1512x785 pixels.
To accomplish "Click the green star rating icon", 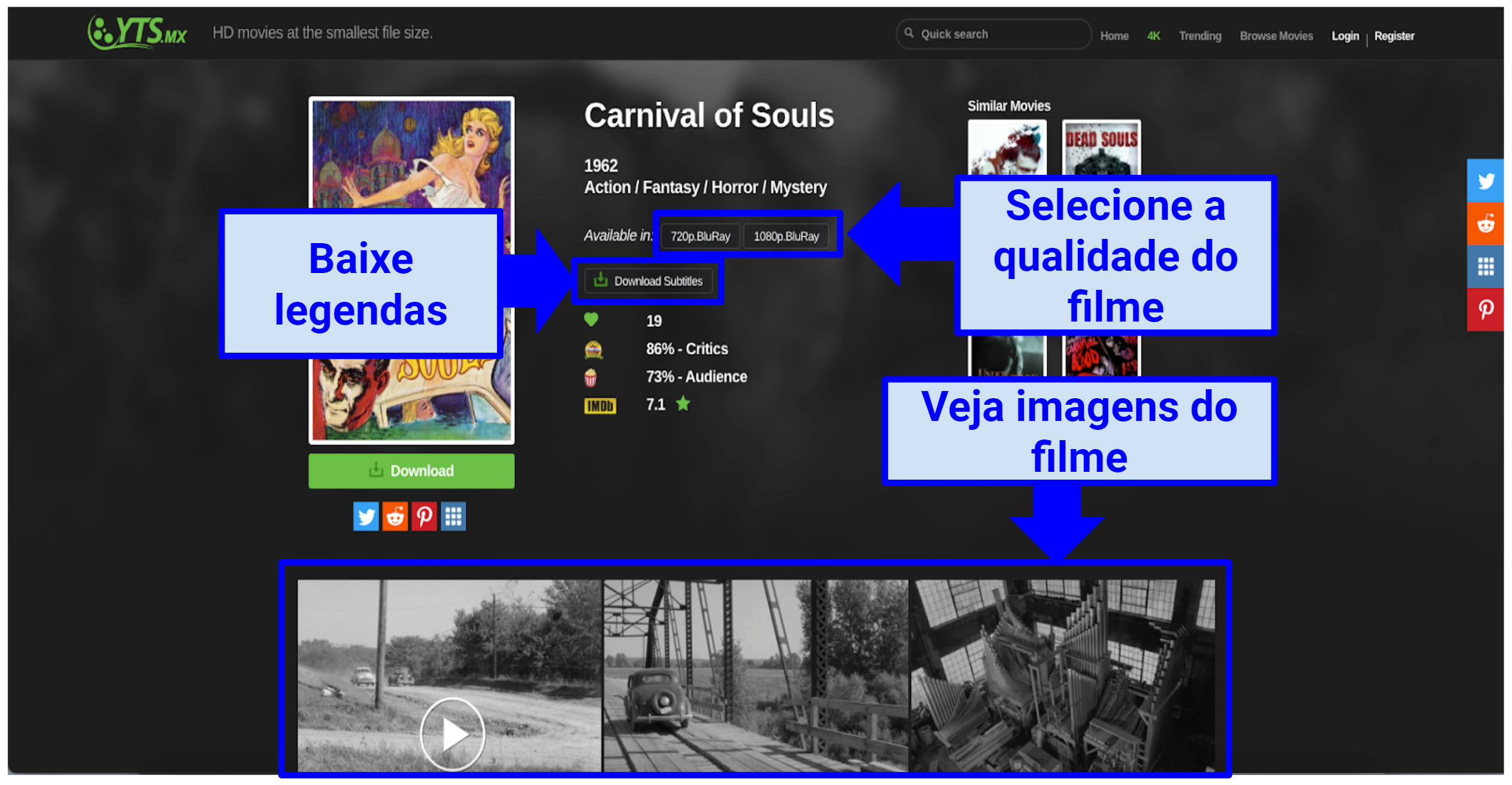I will point(683,404).
